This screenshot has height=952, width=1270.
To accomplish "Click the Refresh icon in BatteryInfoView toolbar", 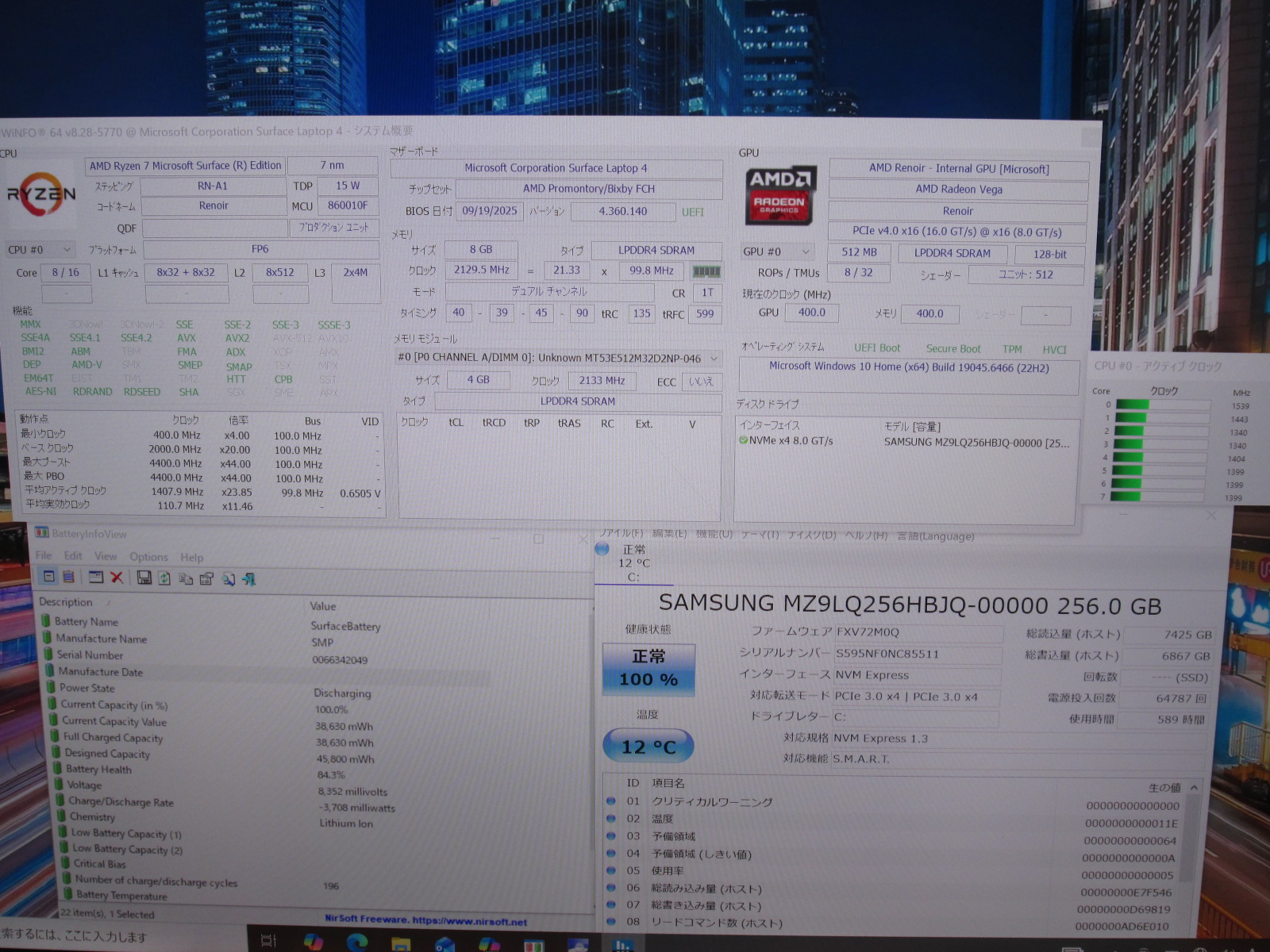I will coord(164,578).
